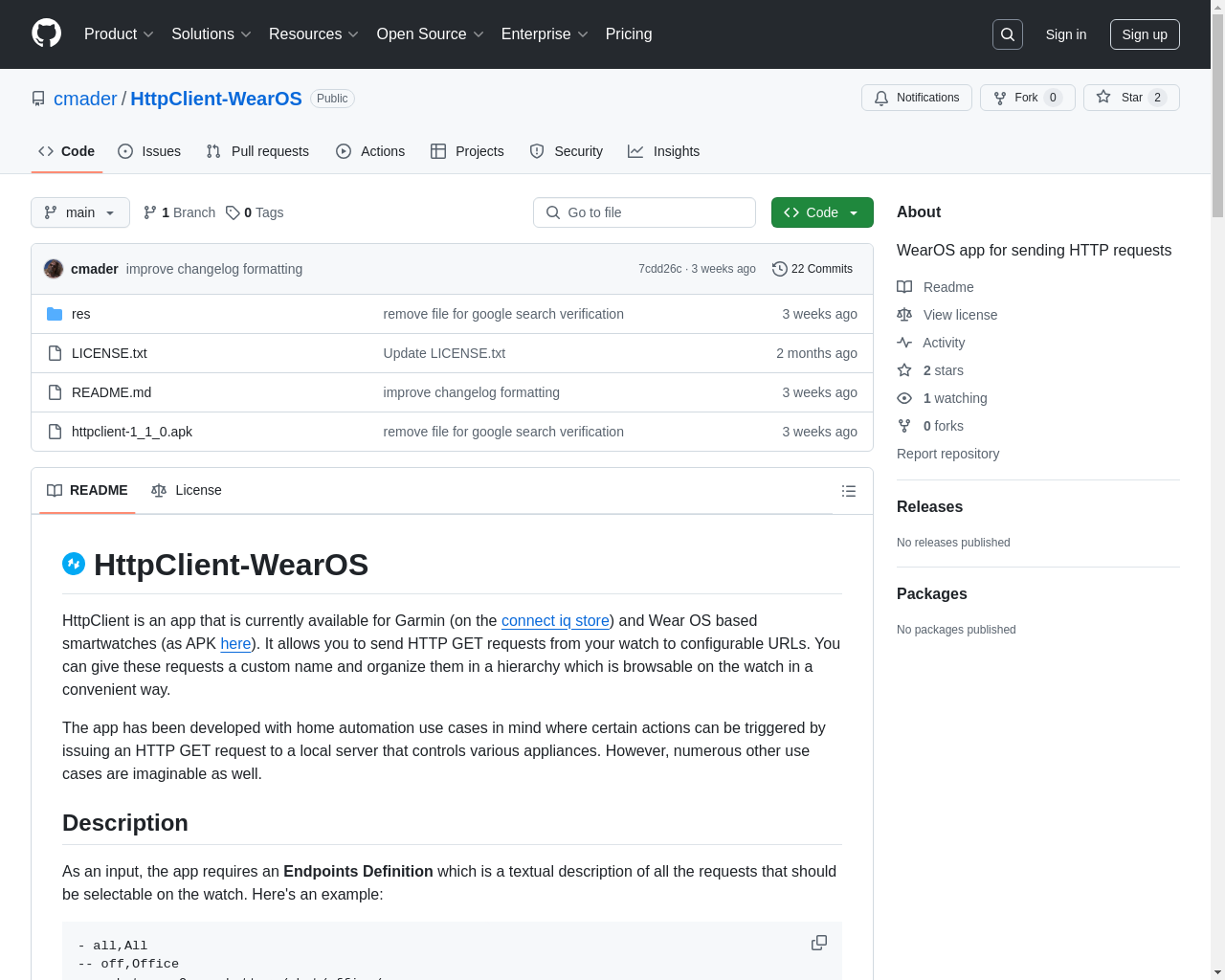Click the search magnifier icon in header
Viewport: 1225px width, 980px height.
(1008, 34)
